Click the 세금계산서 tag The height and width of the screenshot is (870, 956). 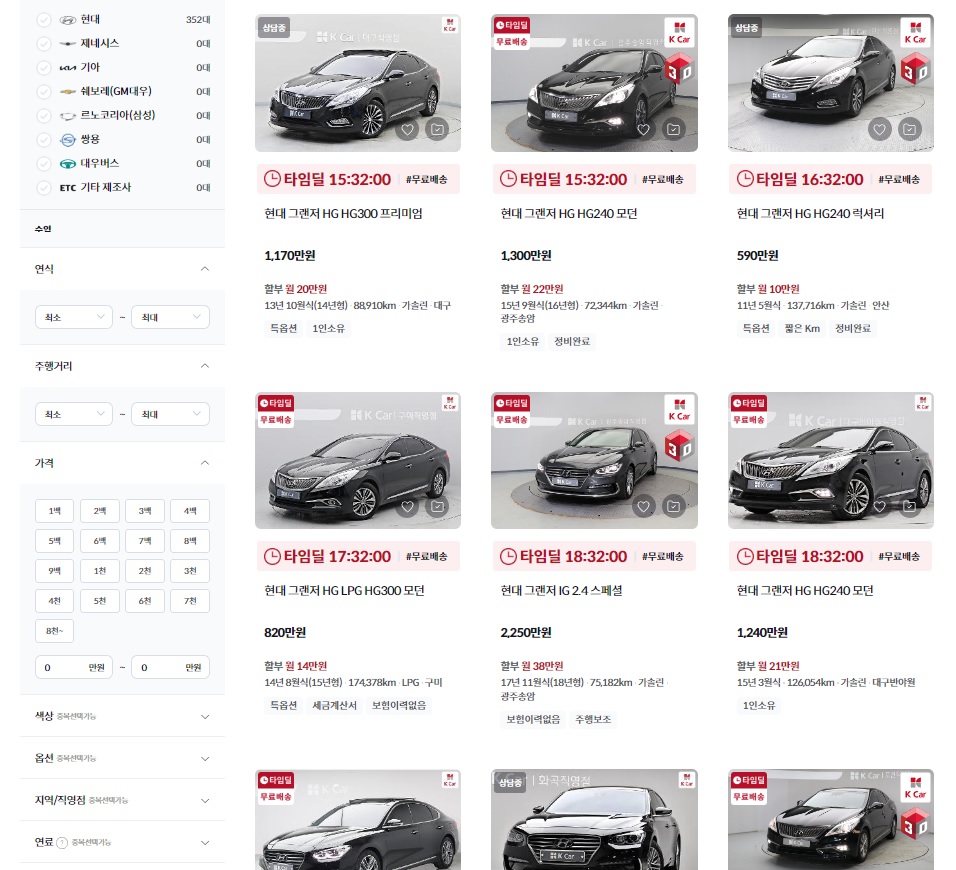[334, 705]
